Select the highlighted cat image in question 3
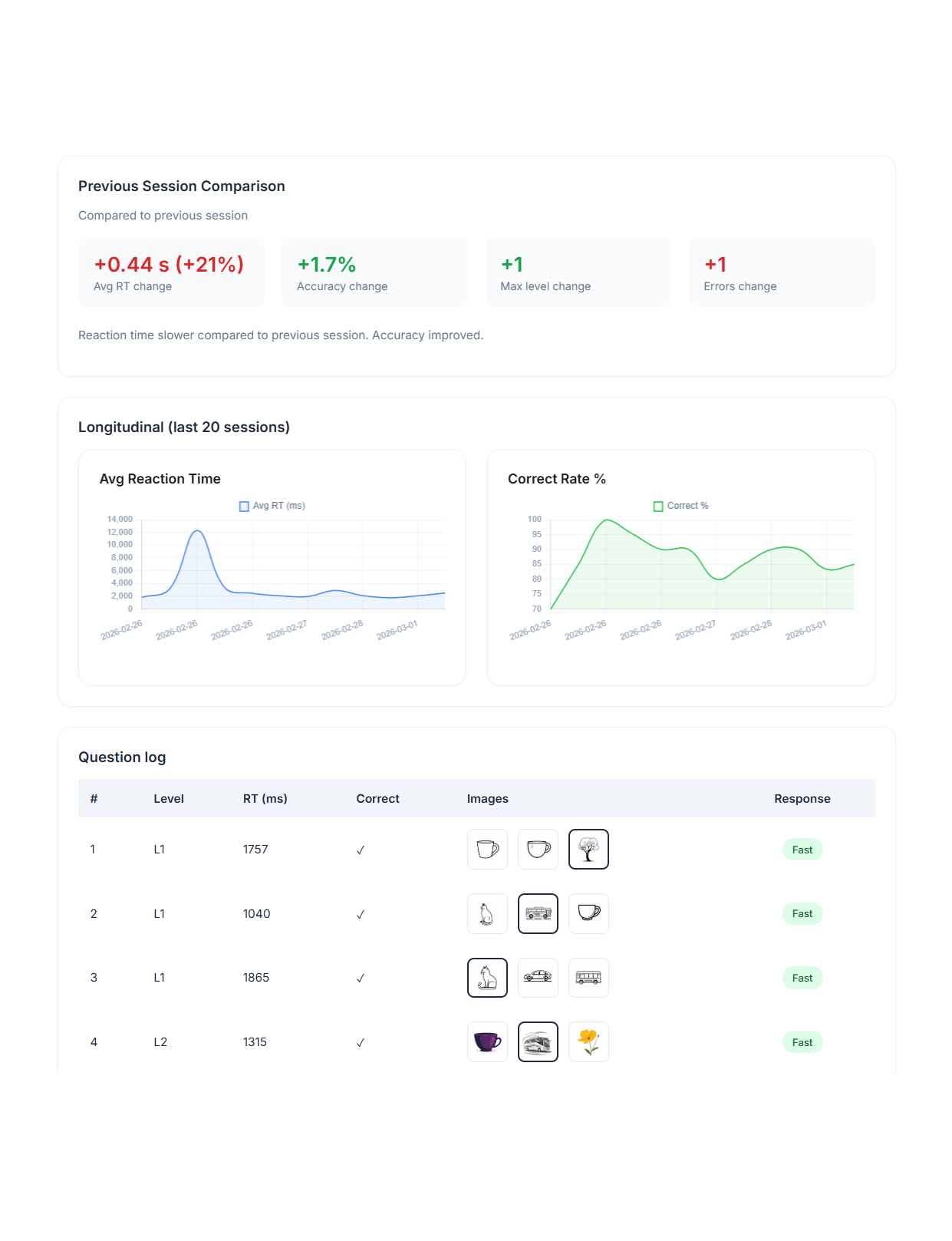The height and width of the screenshot is (1241, 952). [x=487, y=977]
